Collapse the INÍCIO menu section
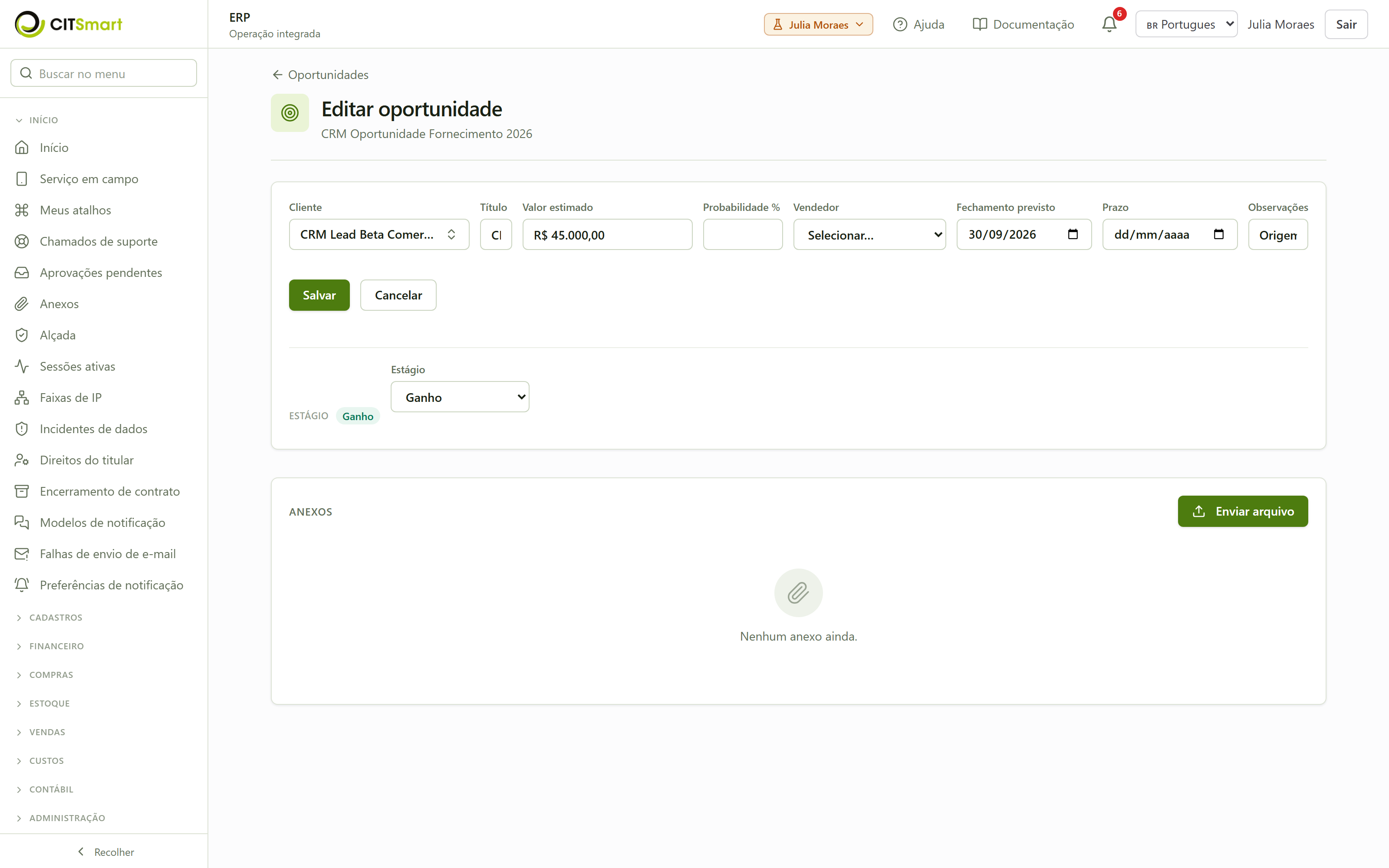 pos(37,120)
